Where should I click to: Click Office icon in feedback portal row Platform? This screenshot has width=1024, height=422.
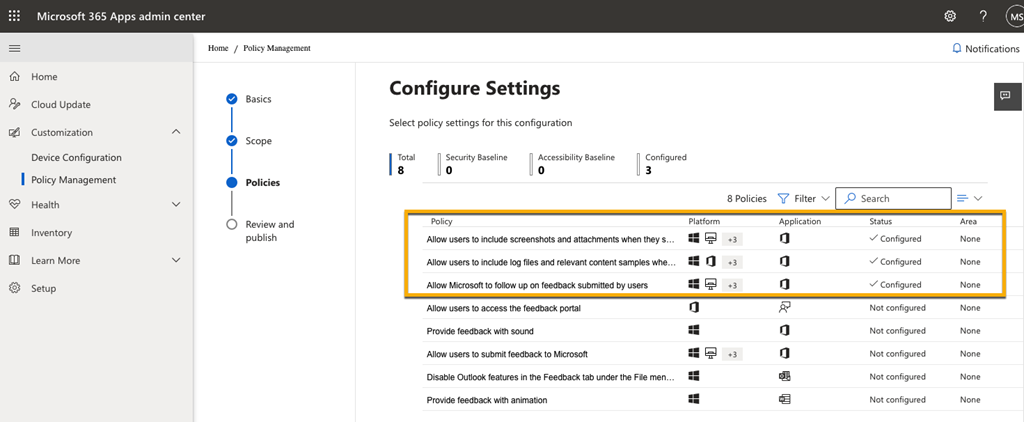coord(694,308)
